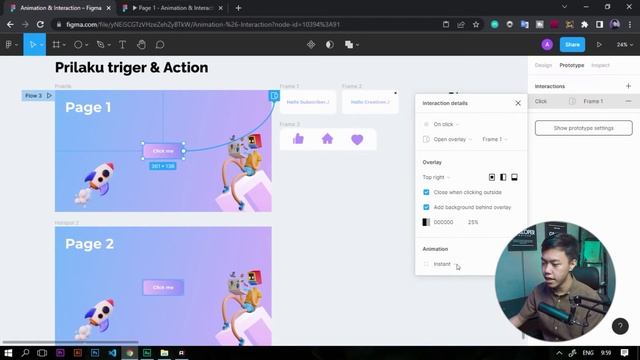Click the browser address bar URL
The image size is (640, 360).
(x=203, y=24)
